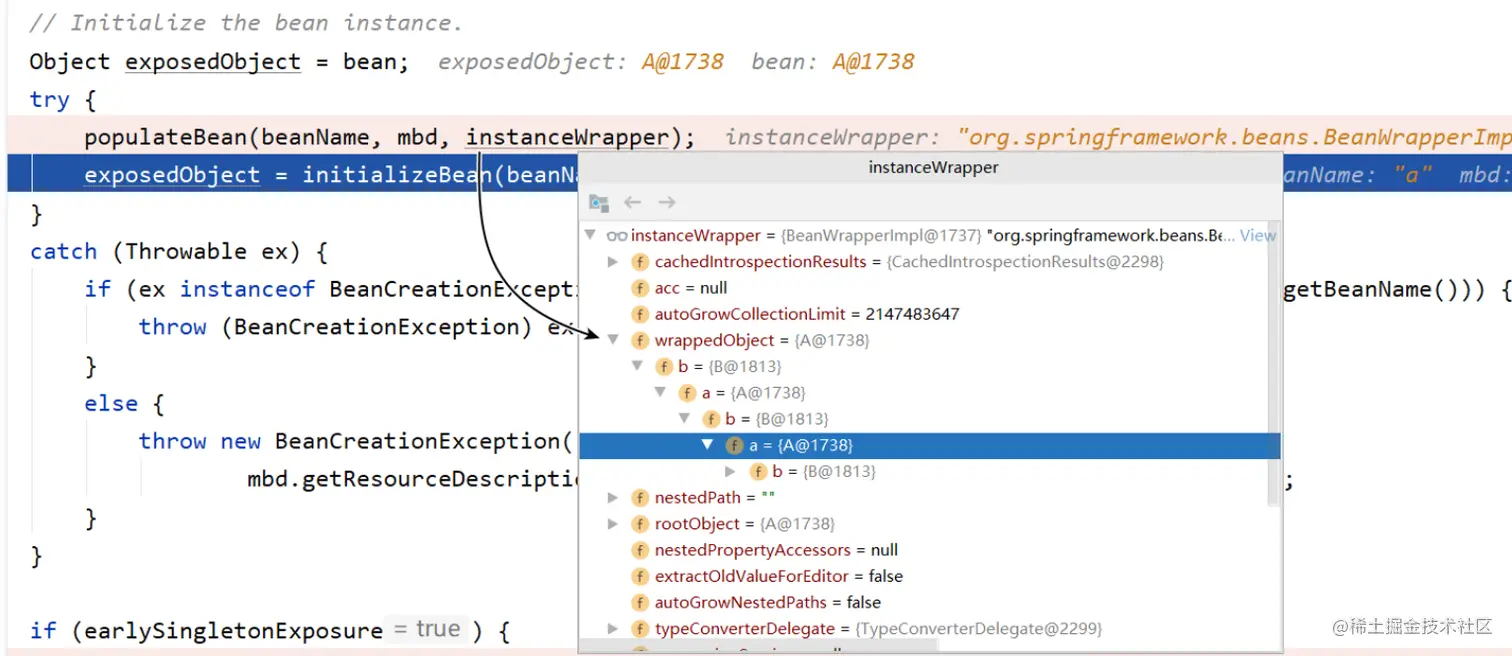1512x656 pixels.
Task: Click the inline hint "exposedObject: A@1738"
Action: pos(581,62)
